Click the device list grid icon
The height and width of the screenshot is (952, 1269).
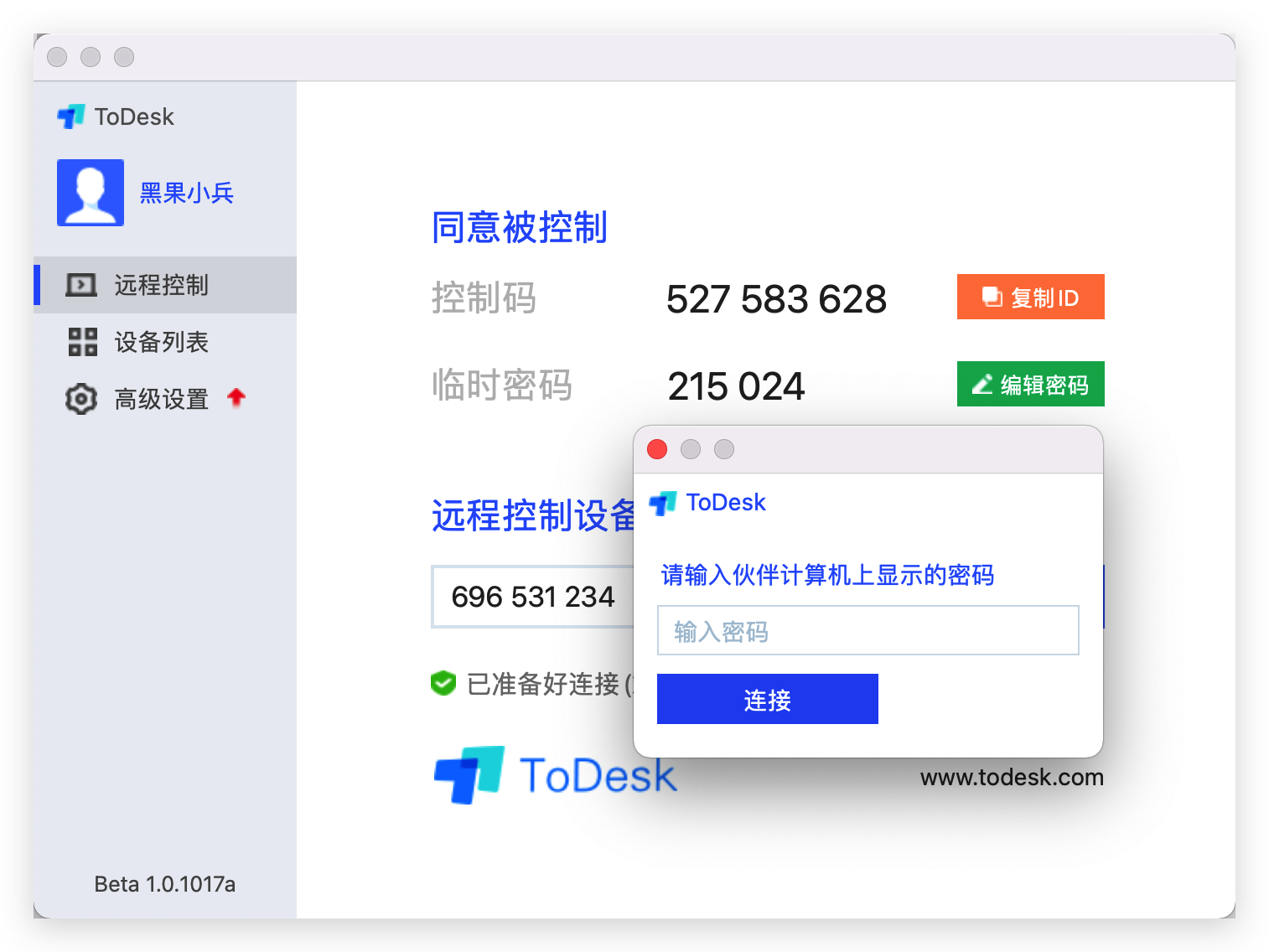(82, 342)
